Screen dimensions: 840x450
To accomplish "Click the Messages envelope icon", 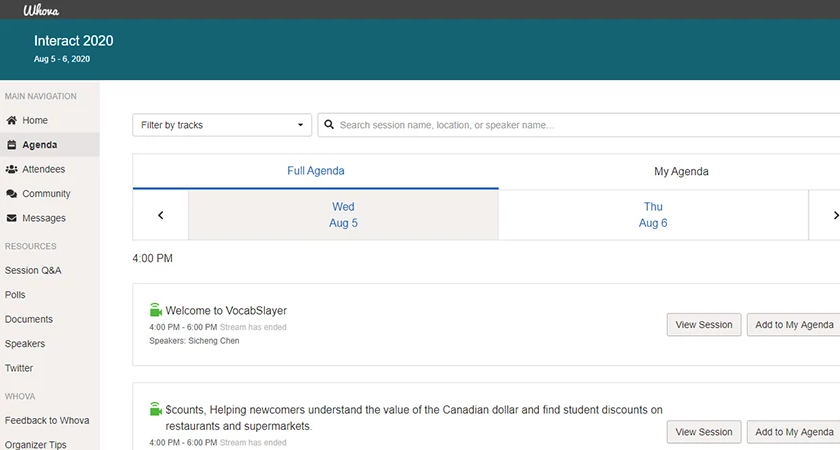I will tap(12, 218).
